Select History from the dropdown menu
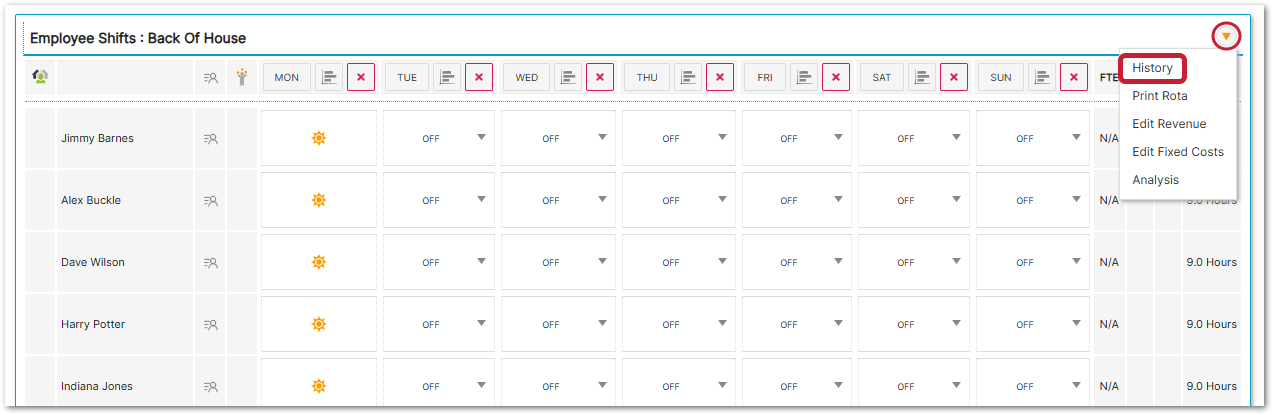 click(x=1152, y=68)
